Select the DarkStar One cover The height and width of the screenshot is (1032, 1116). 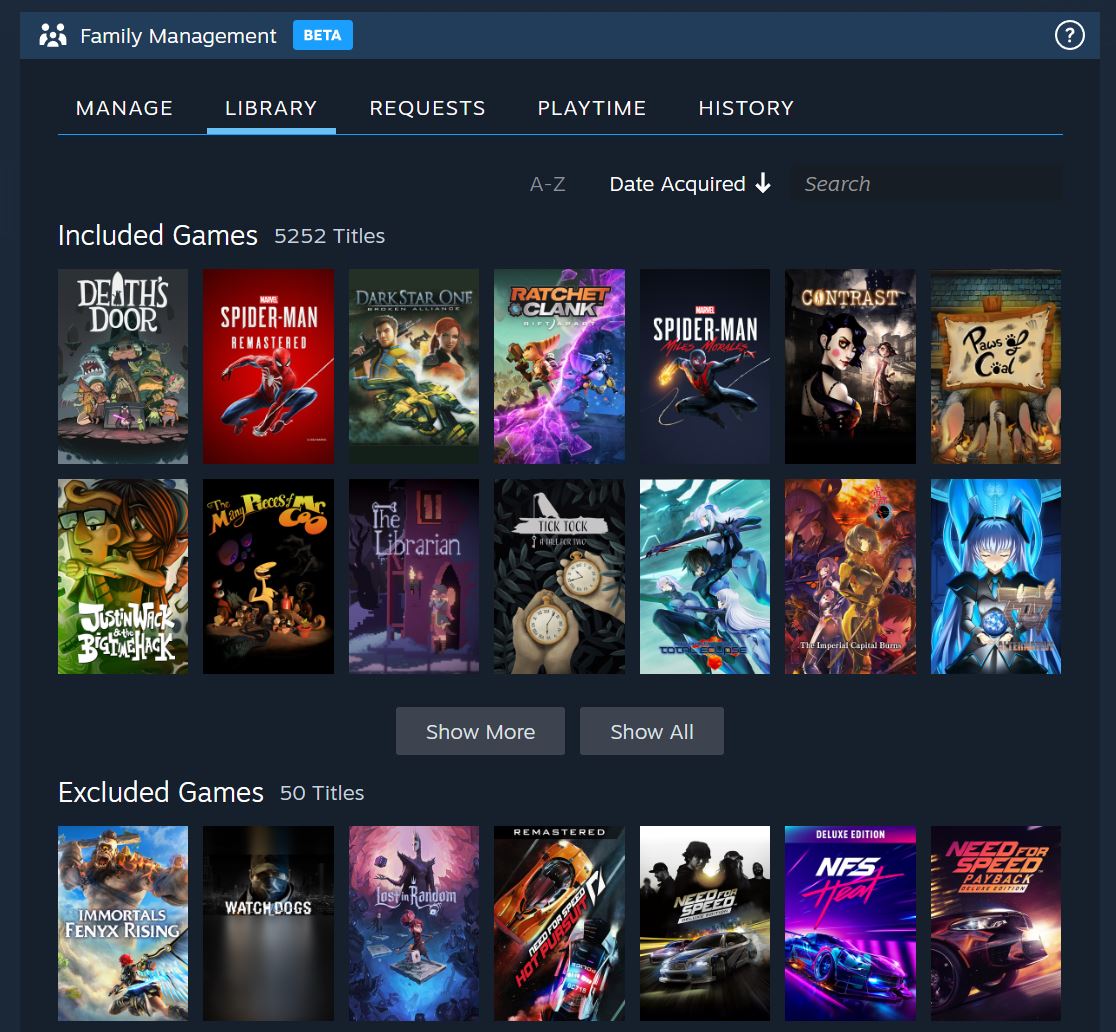(414, 367)
